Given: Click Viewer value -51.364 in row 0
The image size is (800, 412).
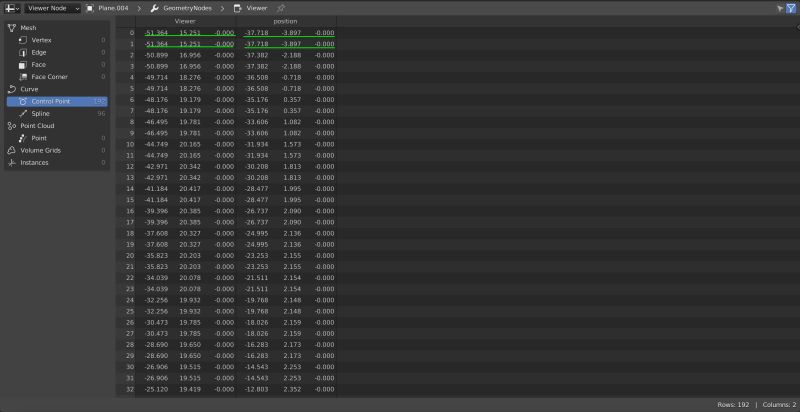Looking at the screenshot, I should click(x=156, y=33).
